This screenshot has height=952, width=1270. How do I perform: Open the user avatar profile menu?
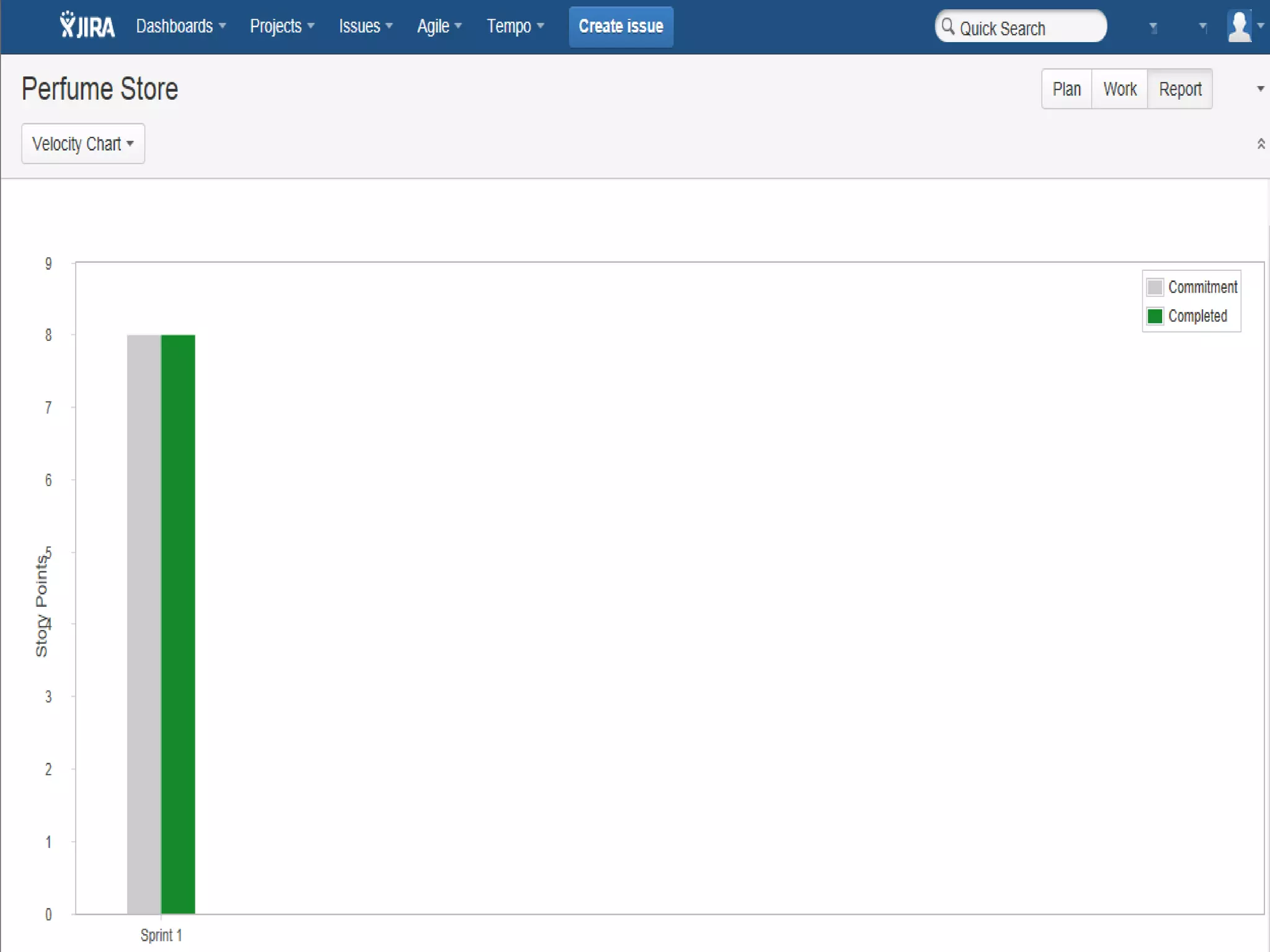(1240, 27)
